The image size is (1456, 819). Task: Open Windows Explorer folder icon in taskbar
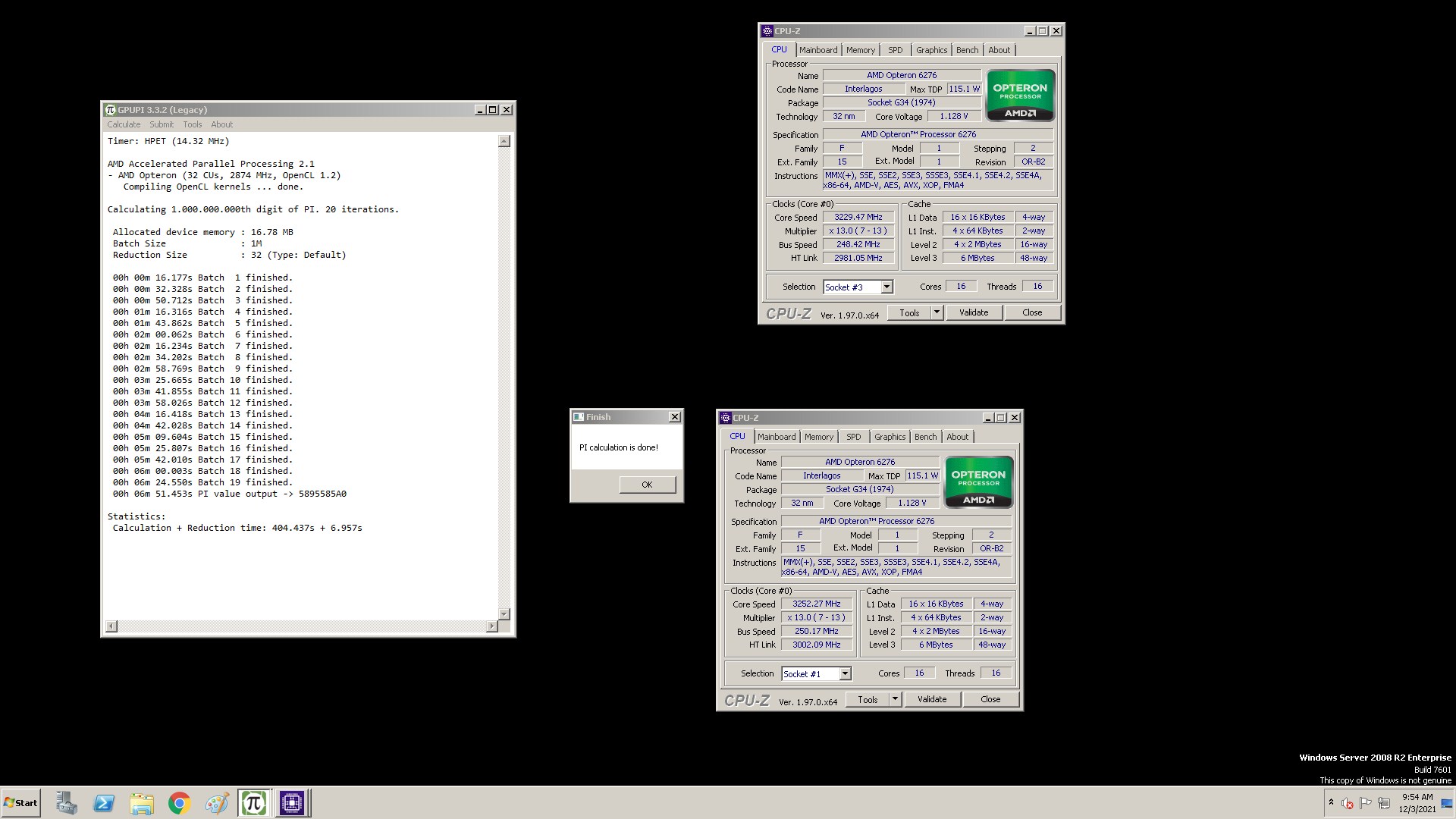142,803
